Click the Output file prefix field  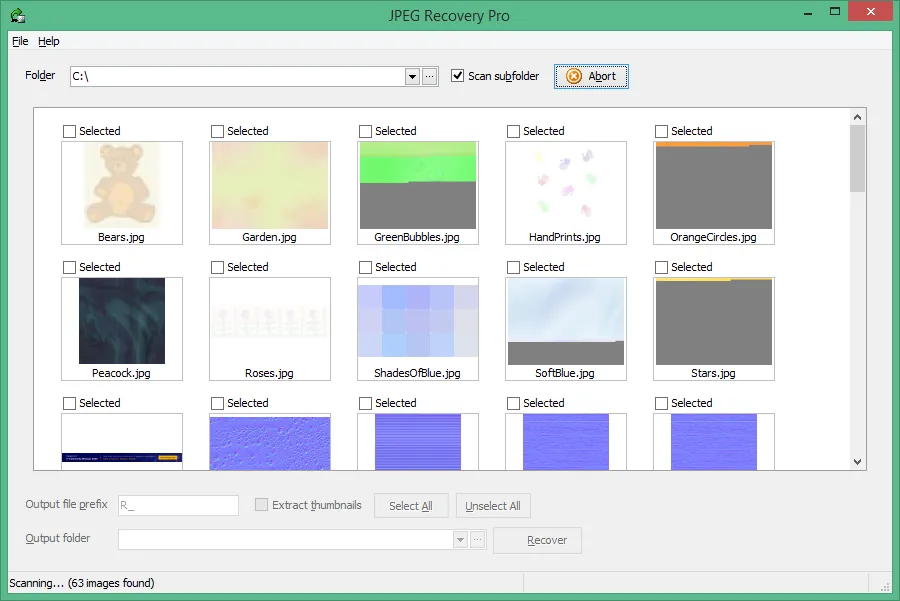[x=179, y=506]
